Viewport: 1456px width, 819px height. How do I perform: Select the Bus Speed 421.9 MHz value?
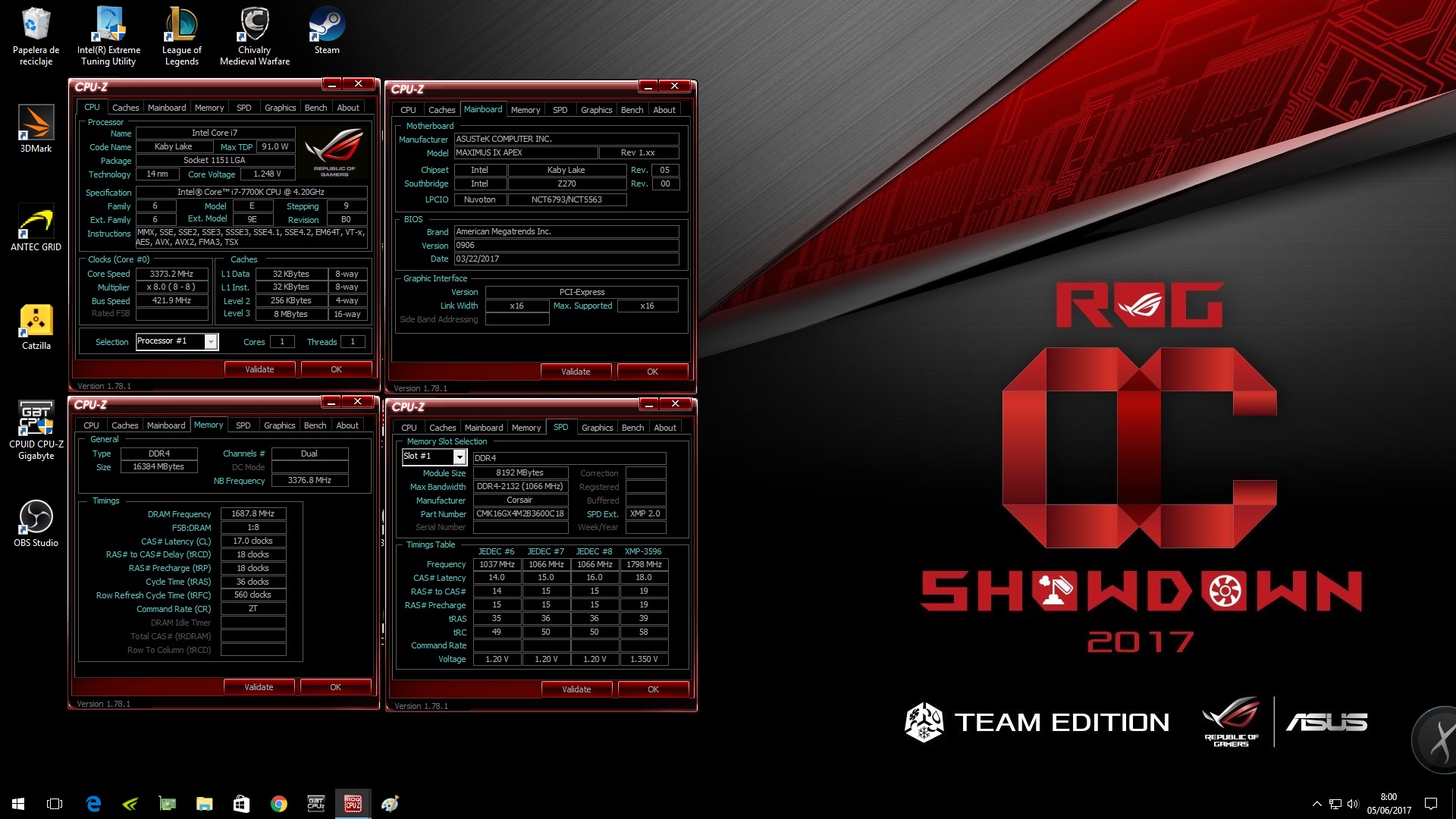[171, 300]
